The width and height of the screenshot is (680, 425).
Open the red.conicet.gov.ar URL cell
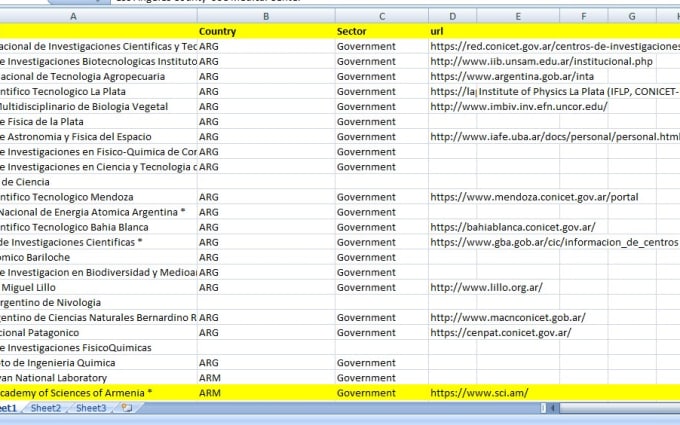pyautogui.click(x=554, y=46)
